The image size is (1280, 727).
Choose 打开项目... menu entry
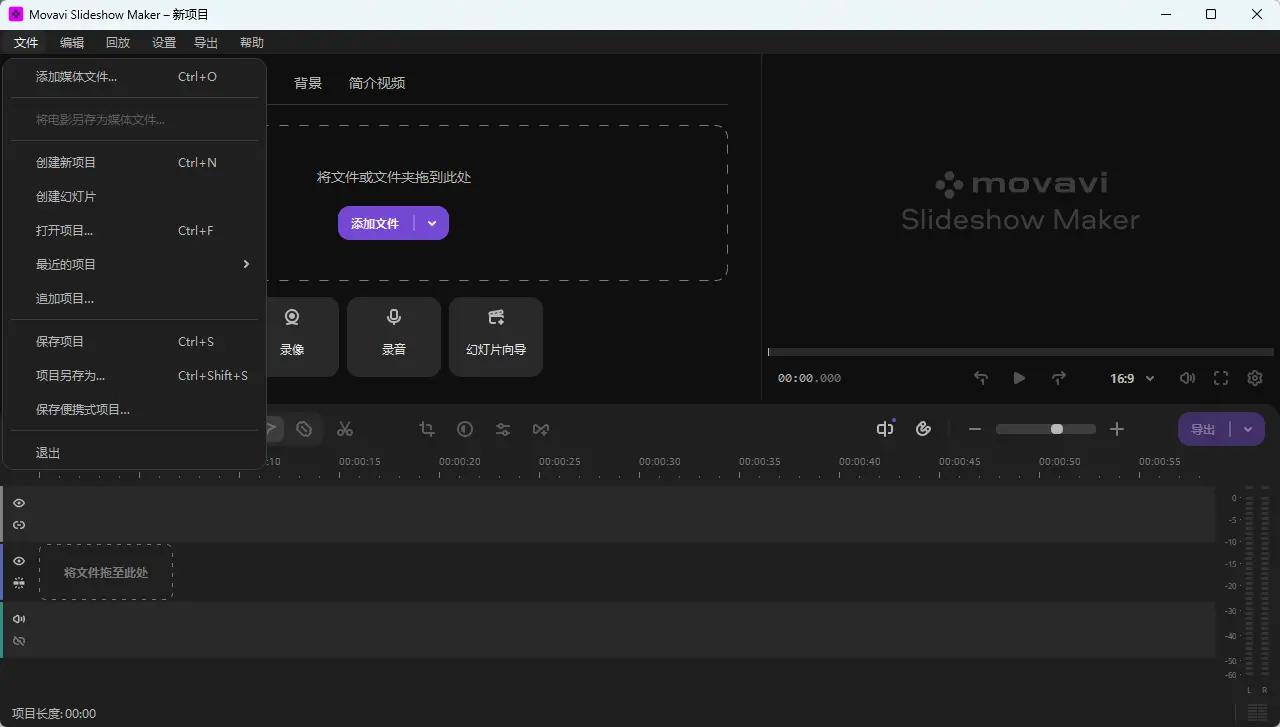coord(135,230)
